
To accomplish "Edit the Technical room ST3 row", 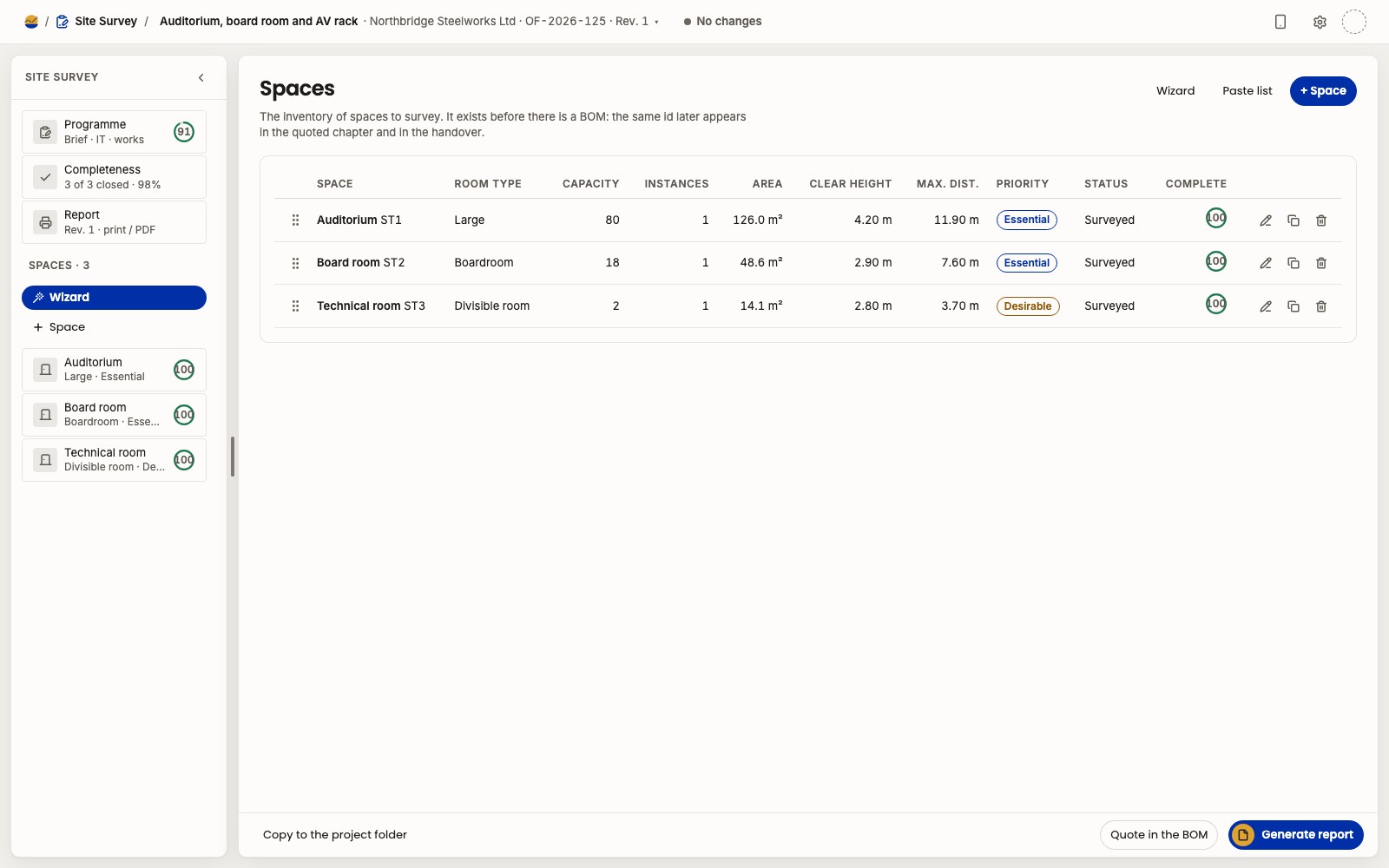I will (1266, 306).
